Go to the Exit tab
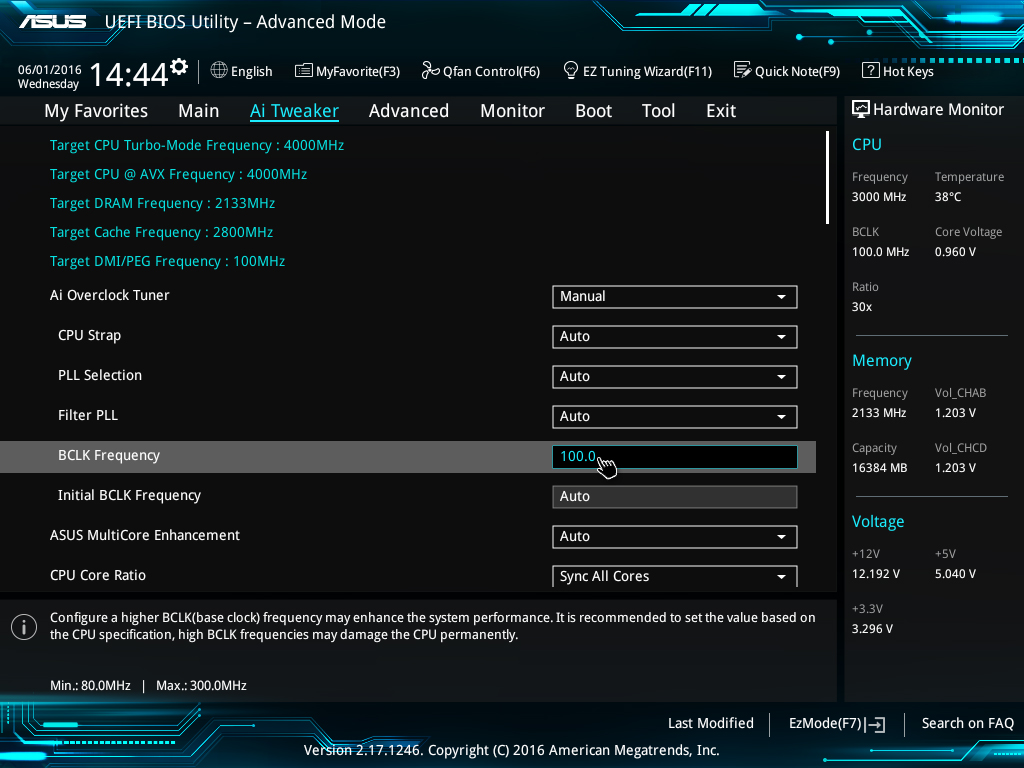 (721, 111)
